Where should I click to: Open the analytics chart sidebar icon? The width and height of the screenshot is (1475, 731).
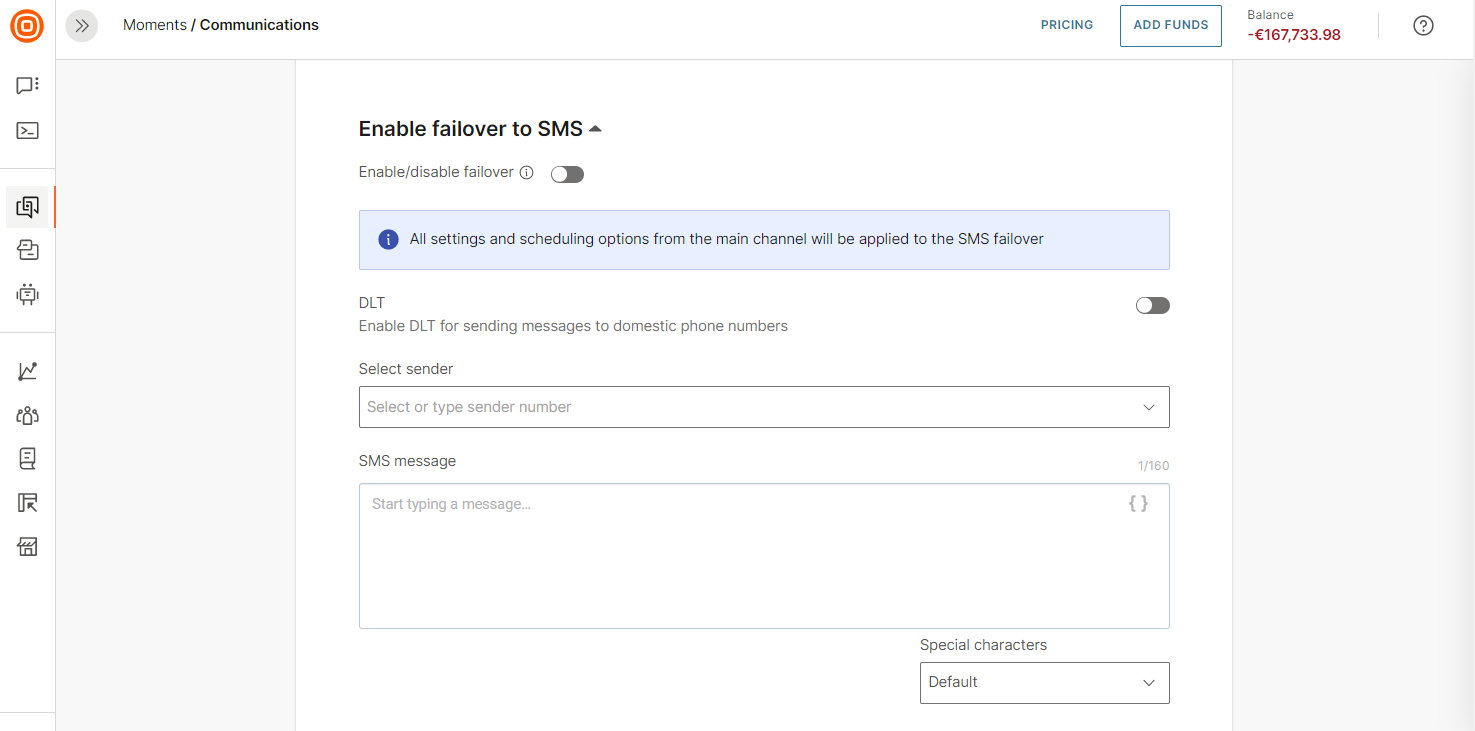27,371
